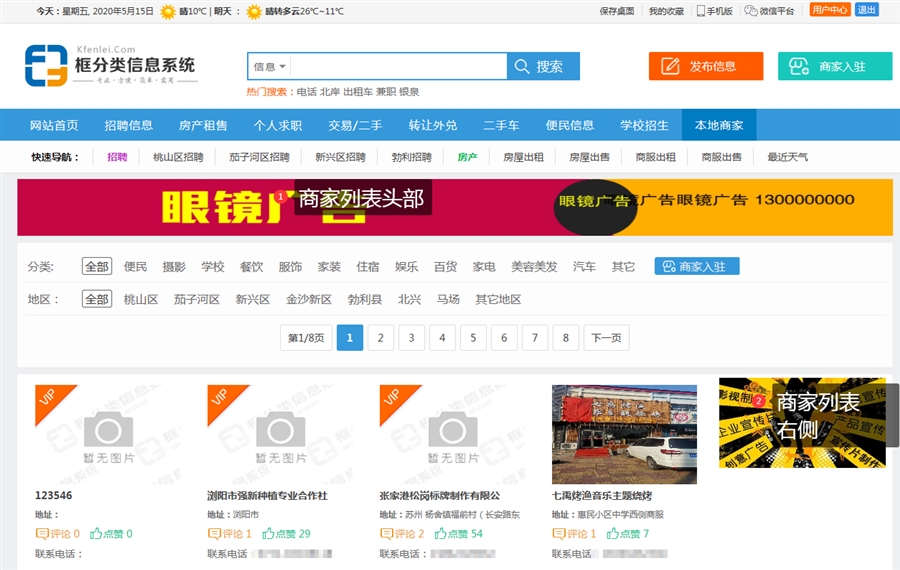900x570 pixels.
Task: Click the orange 发布信息 publish button
Action: point(705,66)
